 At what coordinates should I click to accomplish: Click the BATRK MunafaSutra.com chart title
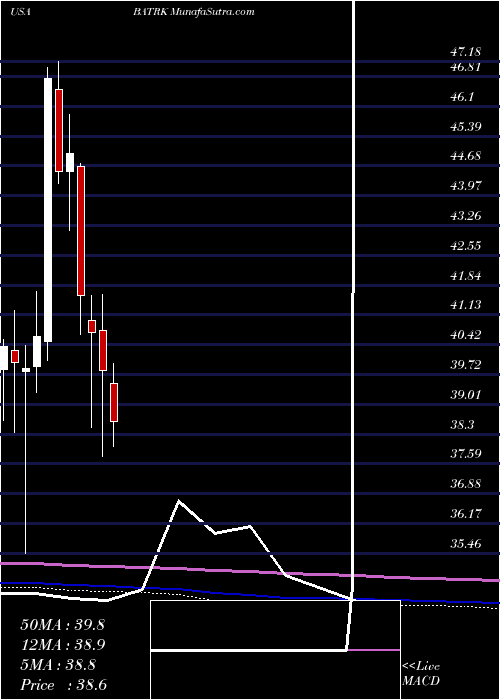(x=193, y=12)
